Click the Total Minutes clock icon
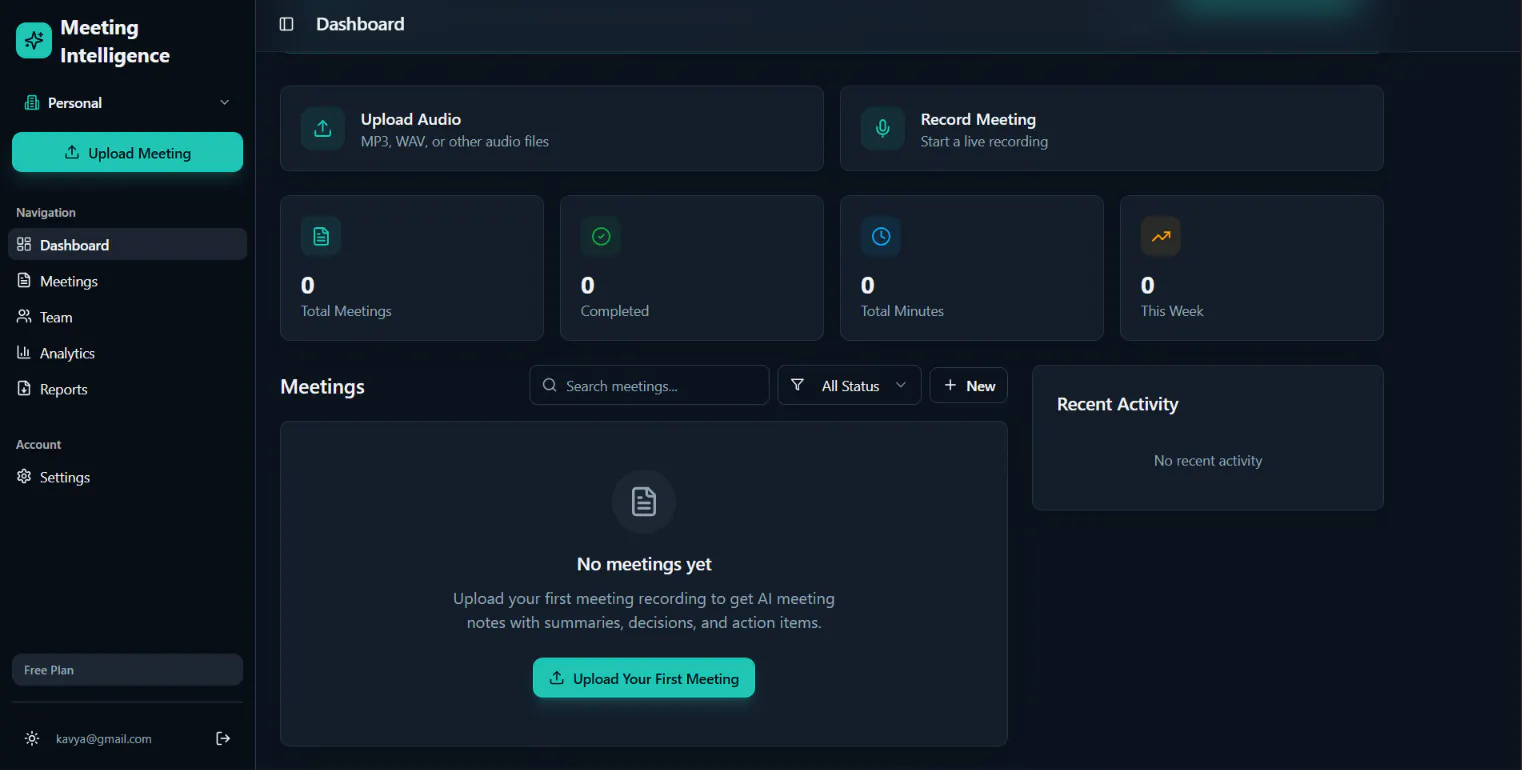The width and height of the screenshot is (1522, 770). pos(881,236)
